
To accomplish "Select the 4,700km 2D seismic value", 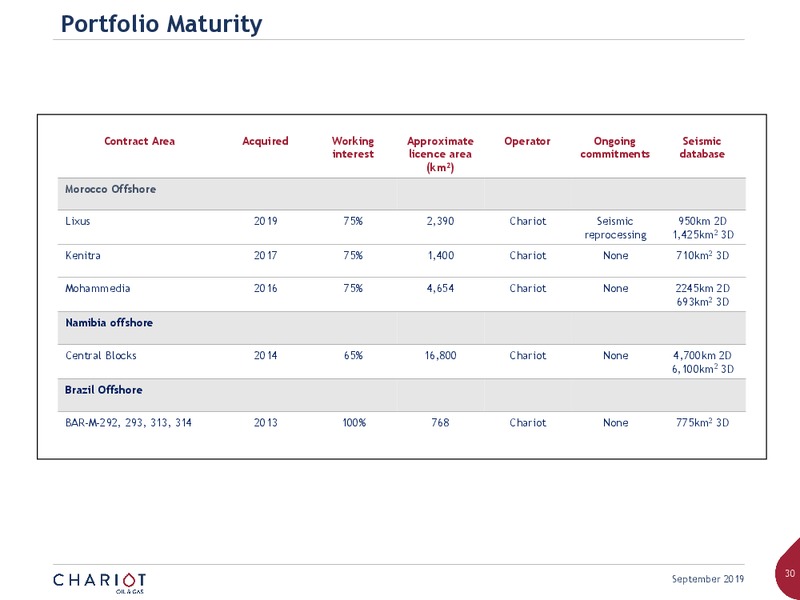I will click(703, 356).
